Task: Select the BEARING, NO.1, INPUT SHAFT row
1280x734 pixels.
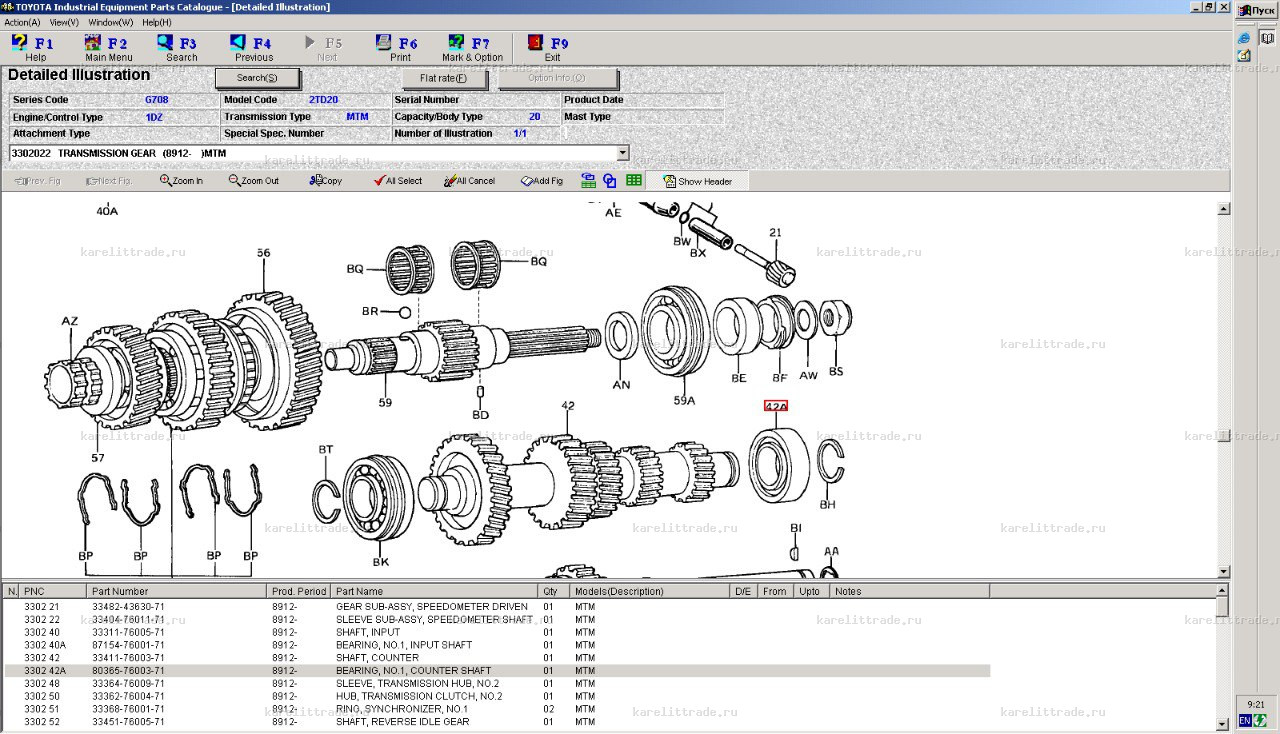Action: click(498, 645)
